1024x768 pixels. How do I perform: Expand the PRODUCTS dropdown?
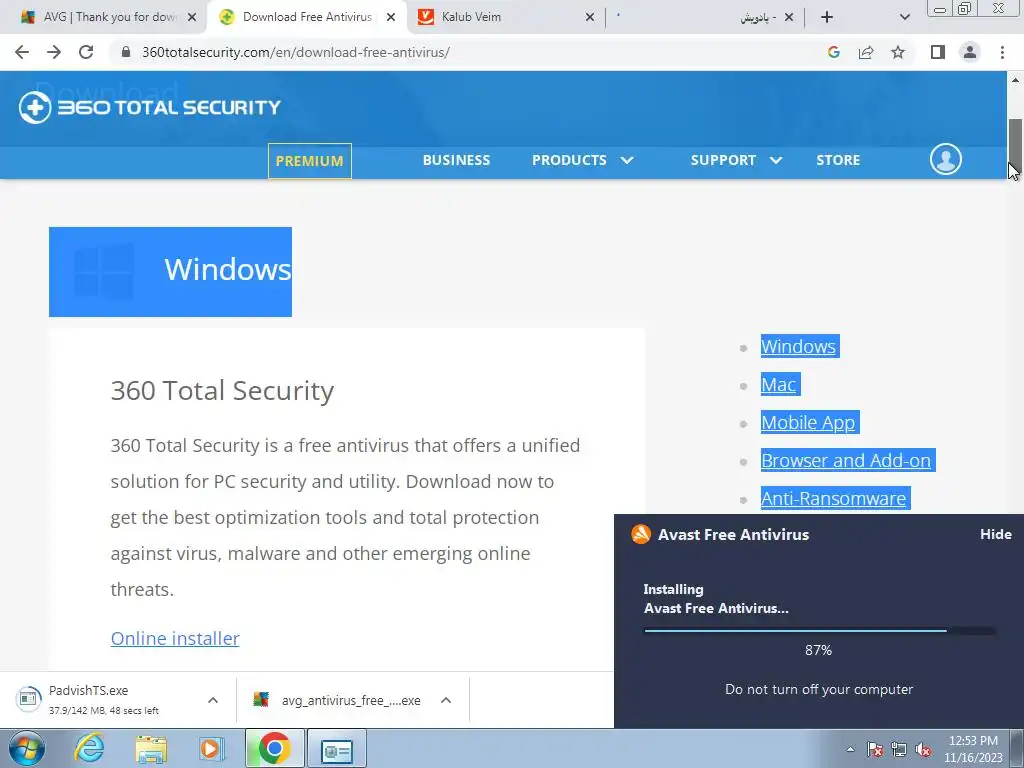click(583, 160)
